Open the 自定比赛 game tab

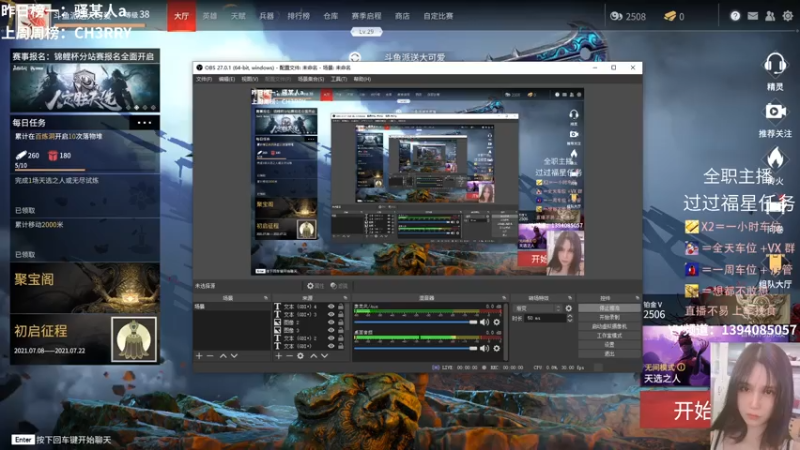point(438,16)
